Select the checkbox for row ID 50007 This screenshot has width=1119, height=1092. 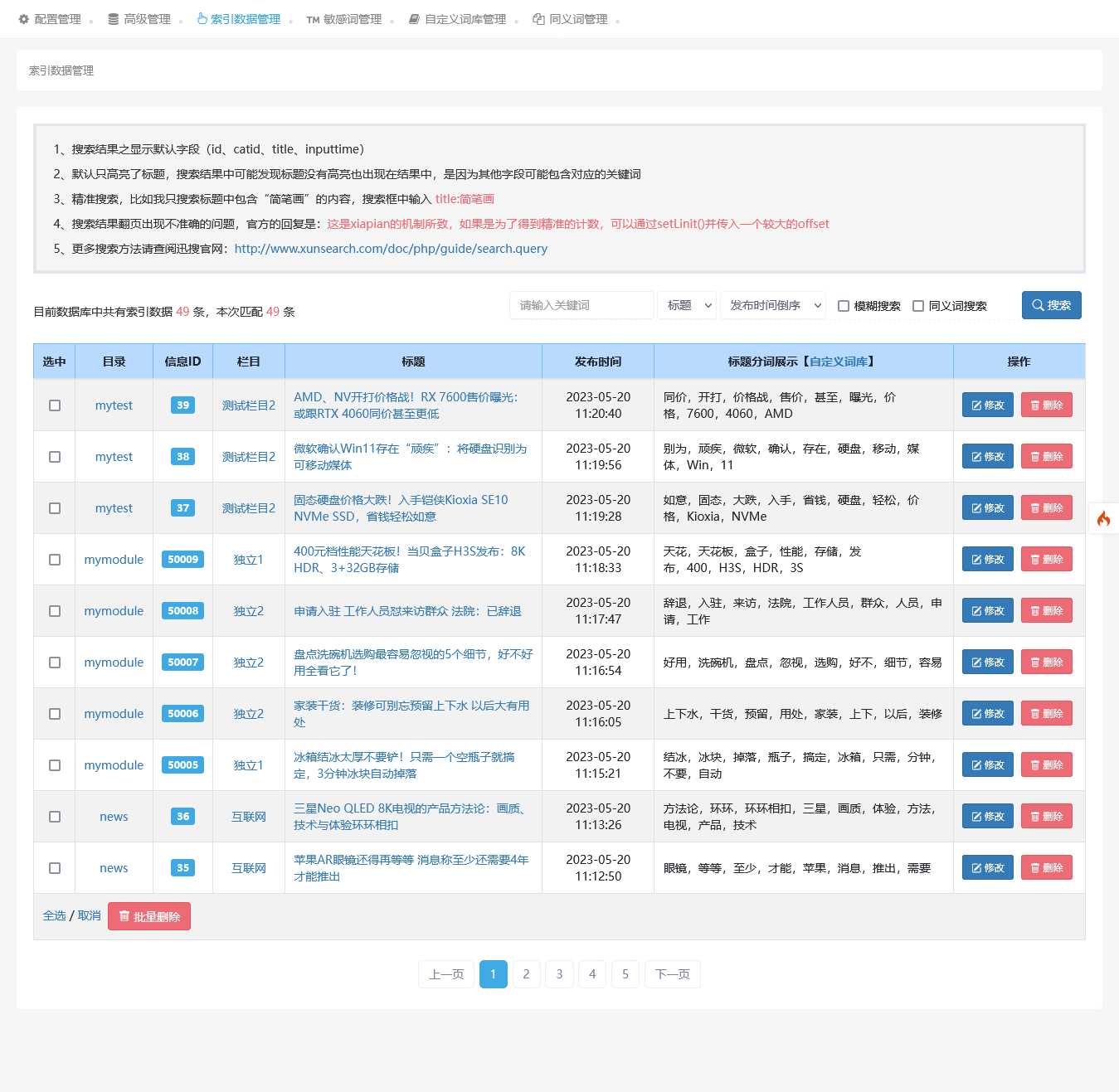click(55, 662)
